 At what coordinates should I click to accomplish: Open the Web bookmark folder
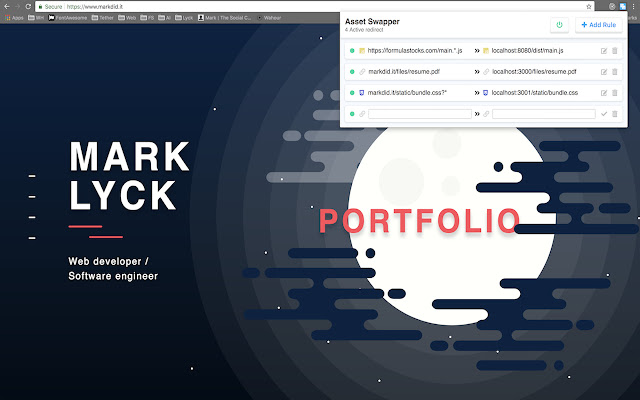coord(127,18)
